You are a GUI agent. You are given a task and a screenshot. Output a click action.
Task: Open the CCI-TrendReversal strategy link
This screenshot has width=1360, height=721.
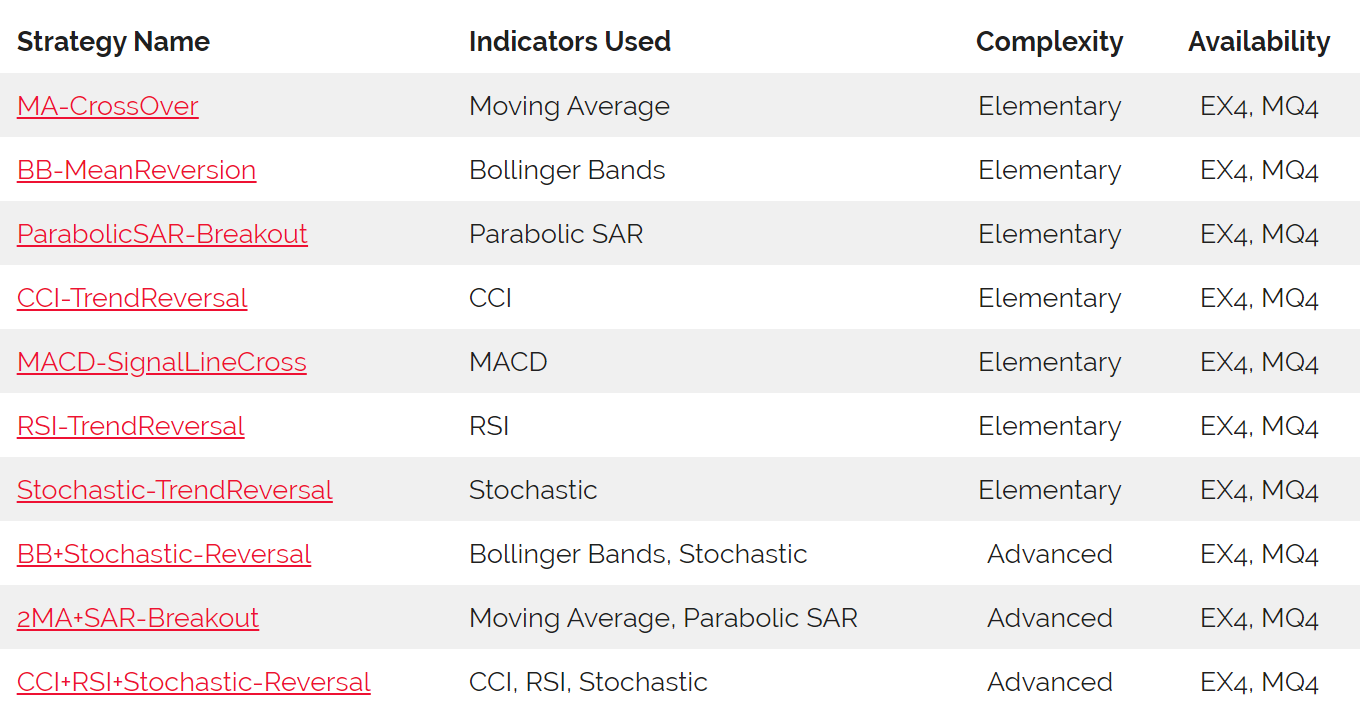132,298
